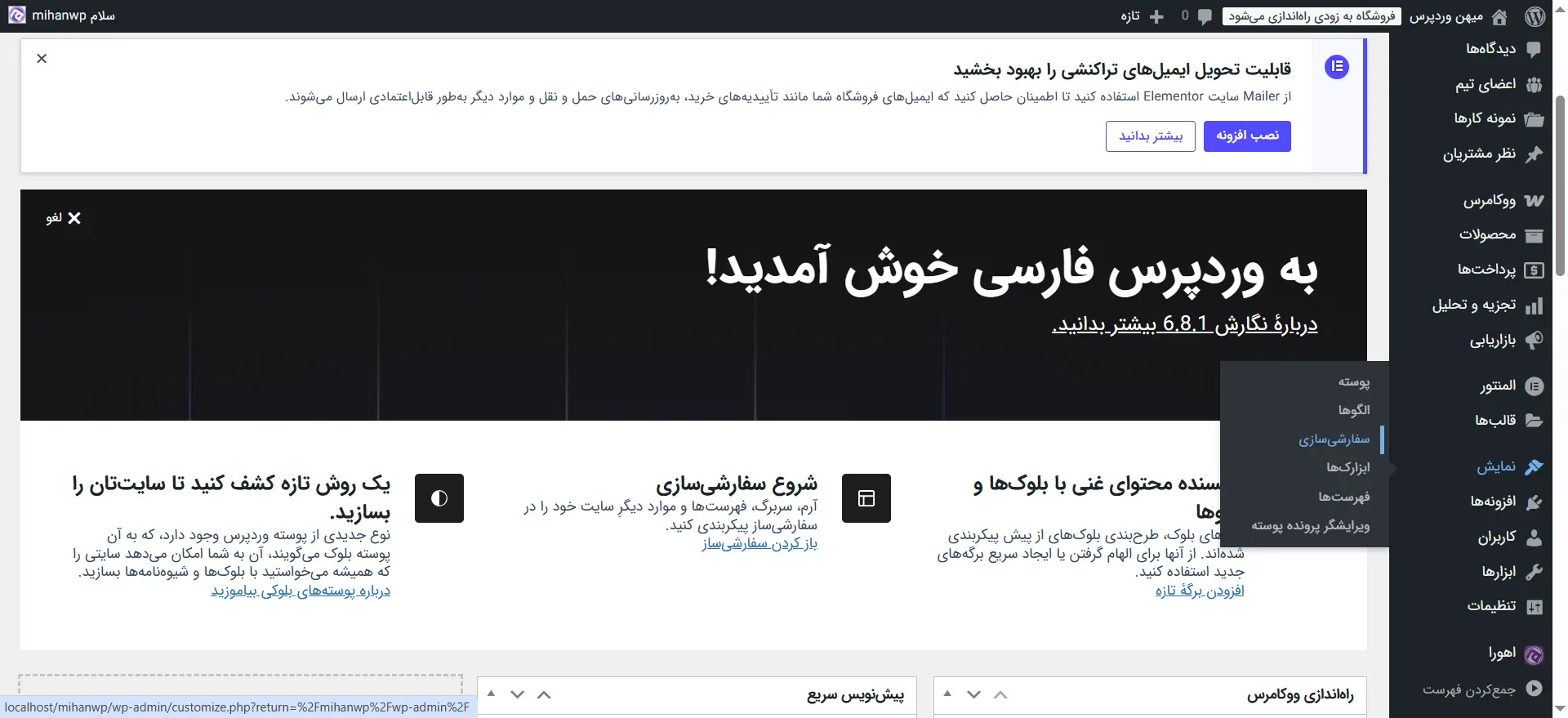The width and height of the screenshot is (1568, 718).
Task: Click the میهن وردپرس site name
Action: point(1446,16)
